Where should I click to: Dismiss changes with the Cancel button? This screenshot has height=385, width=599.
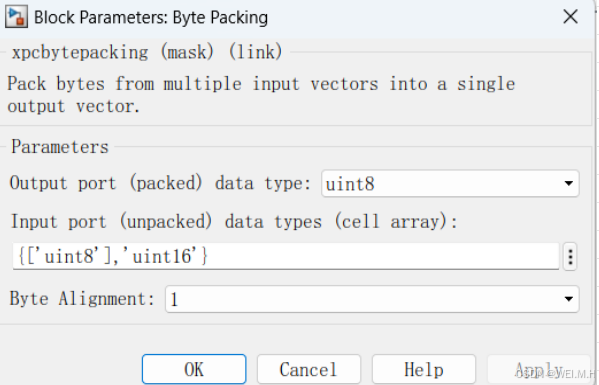[309, 369]
